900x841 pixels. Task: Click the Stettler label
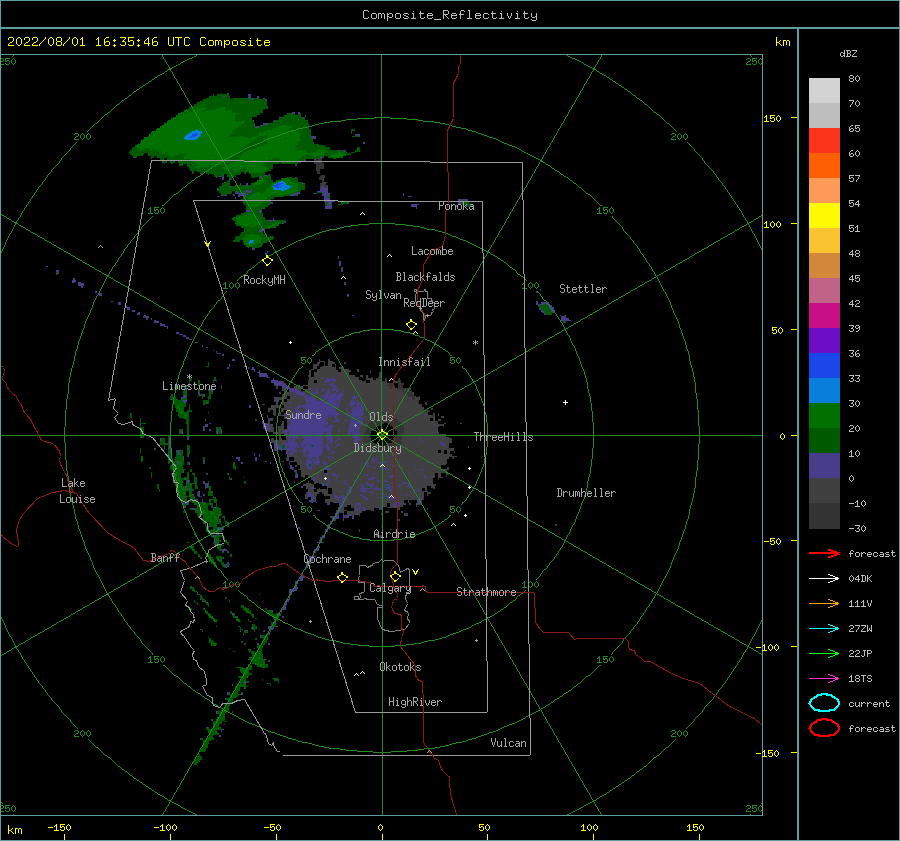pyautogui.click(x=583, y=289)
